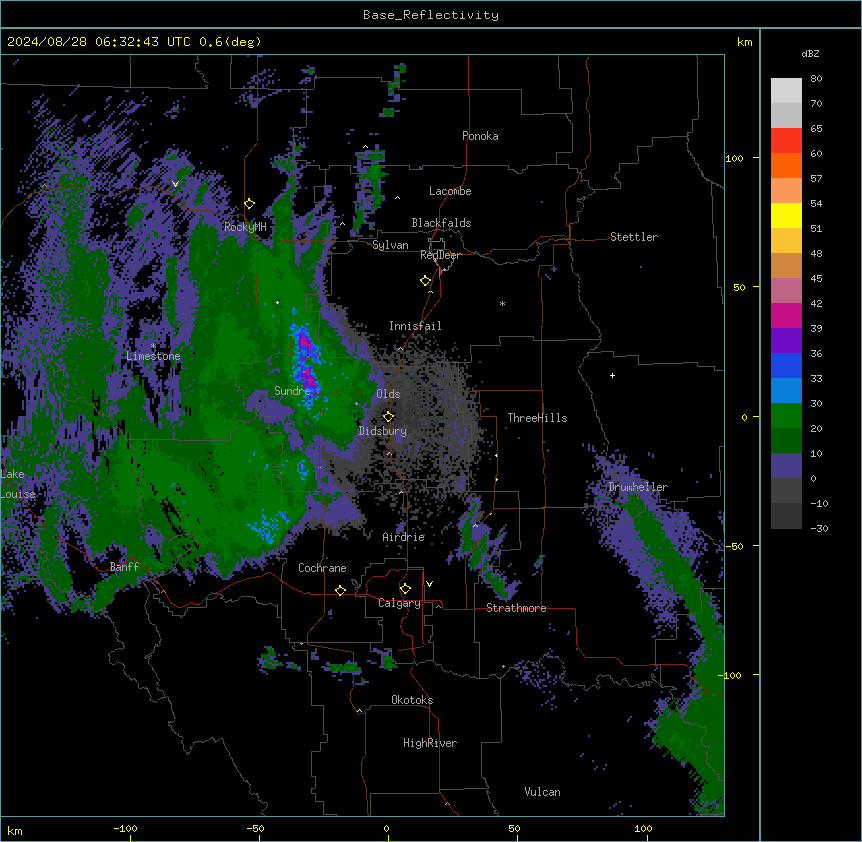The height and width of the screenshot is (842, 862).
Task: Click the magenta storm core north of Sundre
Action: click(303, 344)
